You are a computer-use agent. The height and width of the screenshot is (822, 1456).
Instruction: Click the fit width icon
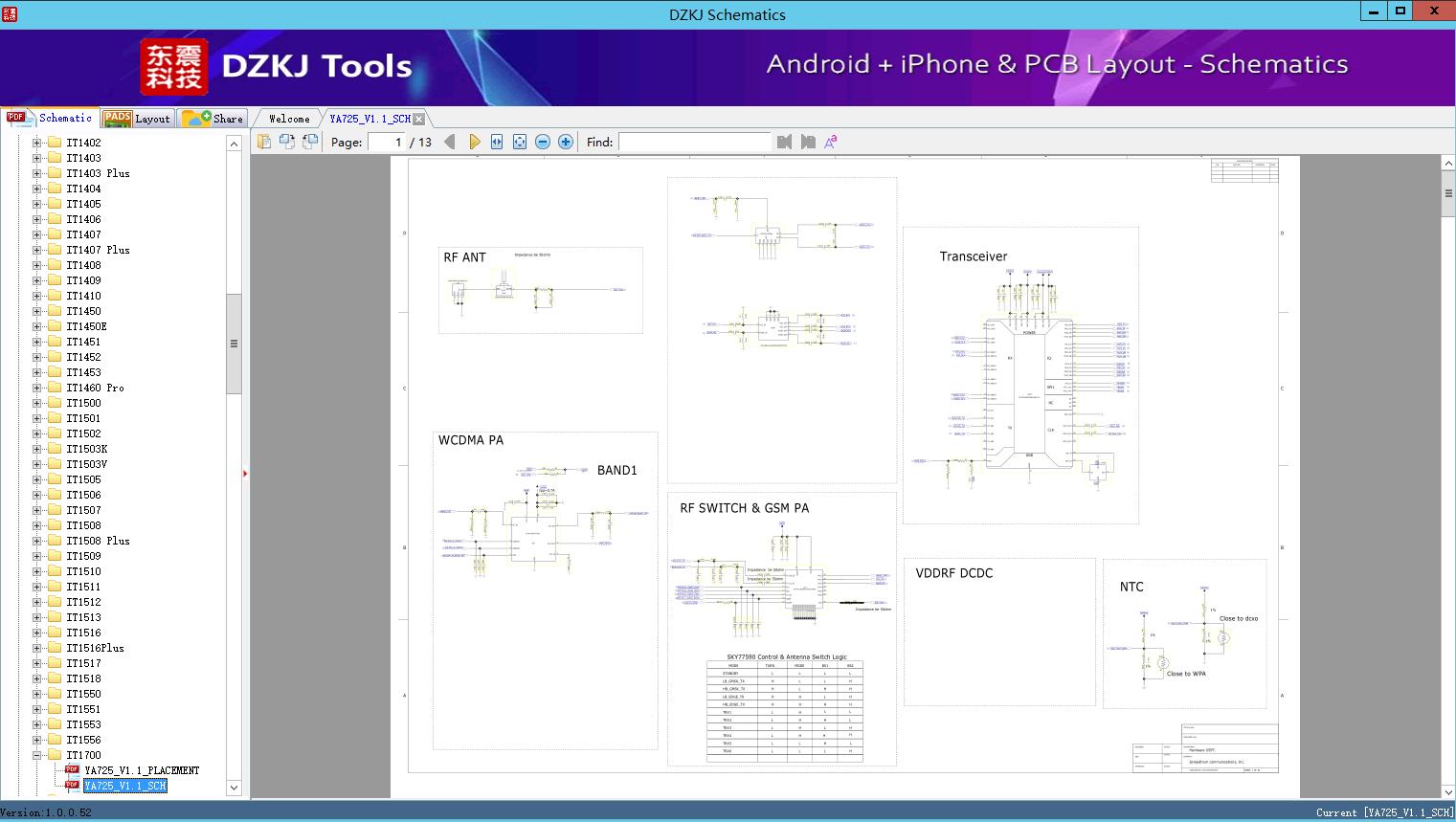tap(497, 142)
